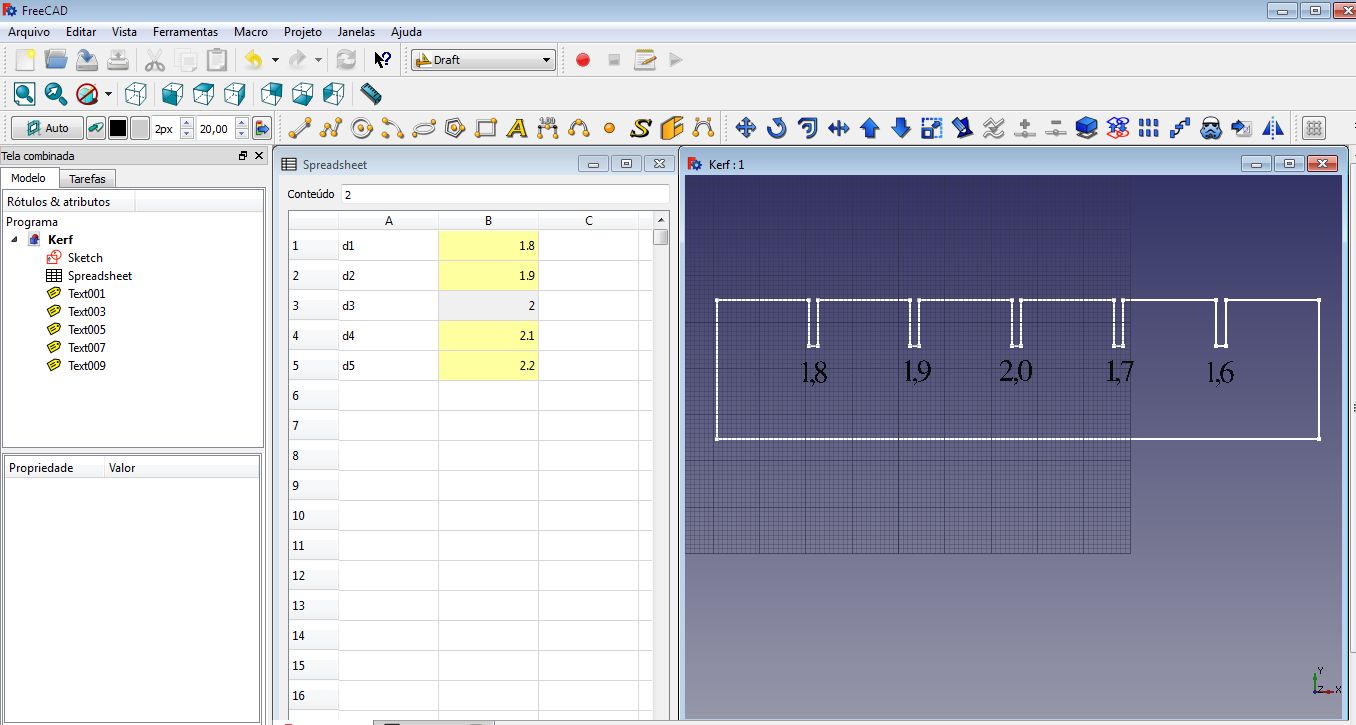Select spreadsheet column B header
This screenshot has width=1356, height=725.
[488, 221]
